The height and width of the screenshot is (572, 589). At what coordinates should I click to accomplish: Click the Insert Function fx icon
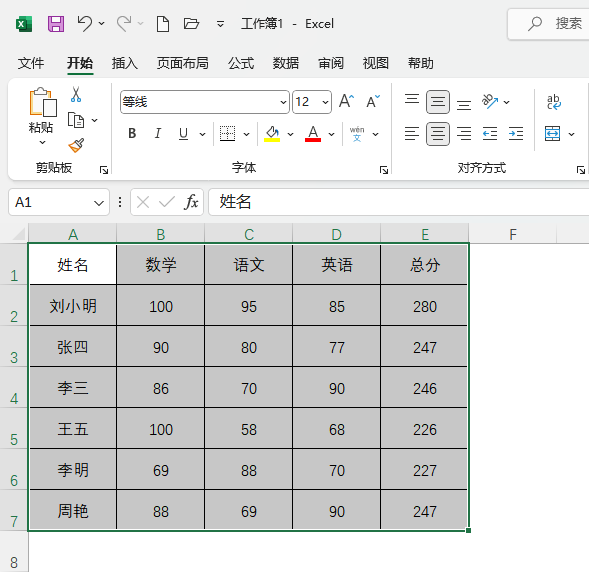click(191, 202)
